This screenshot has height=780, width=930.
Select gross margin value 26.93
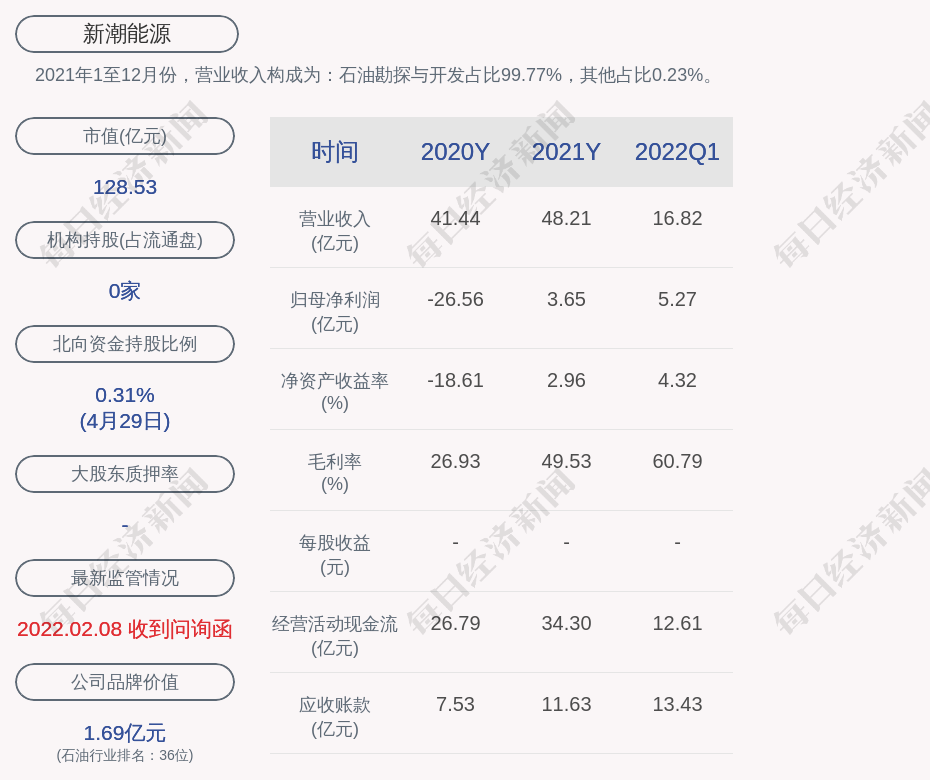point(455,461)
